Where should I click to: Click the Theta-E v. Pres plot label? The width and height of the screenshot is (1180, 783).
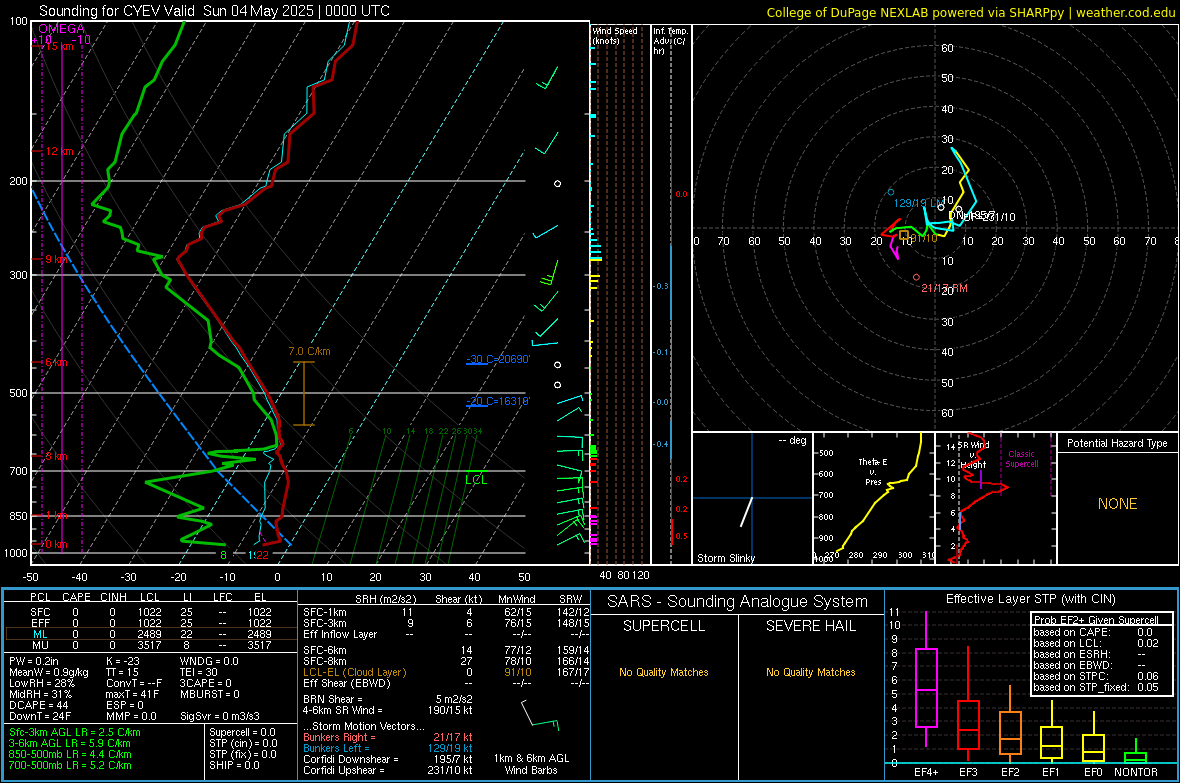tap(873, 471)
